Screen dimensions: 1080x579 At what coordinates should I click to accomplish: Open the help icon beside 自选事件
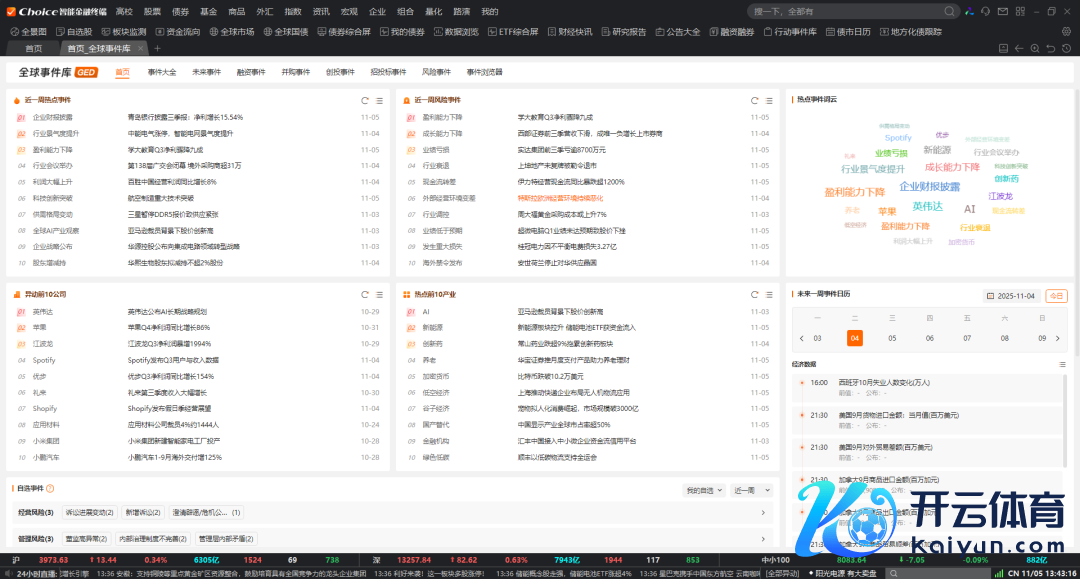tap(50, 489)
